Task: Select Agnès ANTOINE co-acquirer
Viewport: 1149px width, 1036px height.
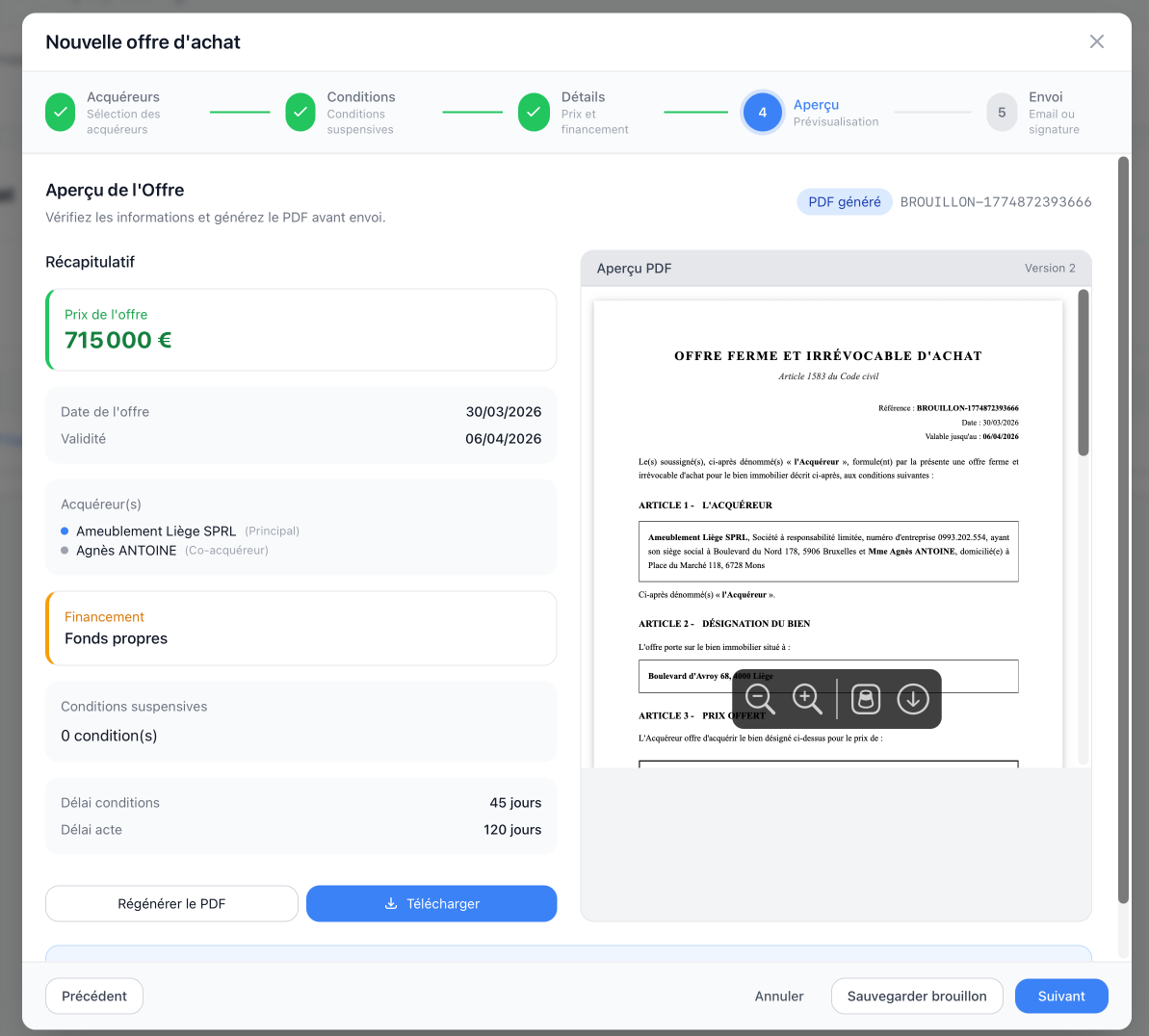Action: pyautogui.click(x=126, y=550)
